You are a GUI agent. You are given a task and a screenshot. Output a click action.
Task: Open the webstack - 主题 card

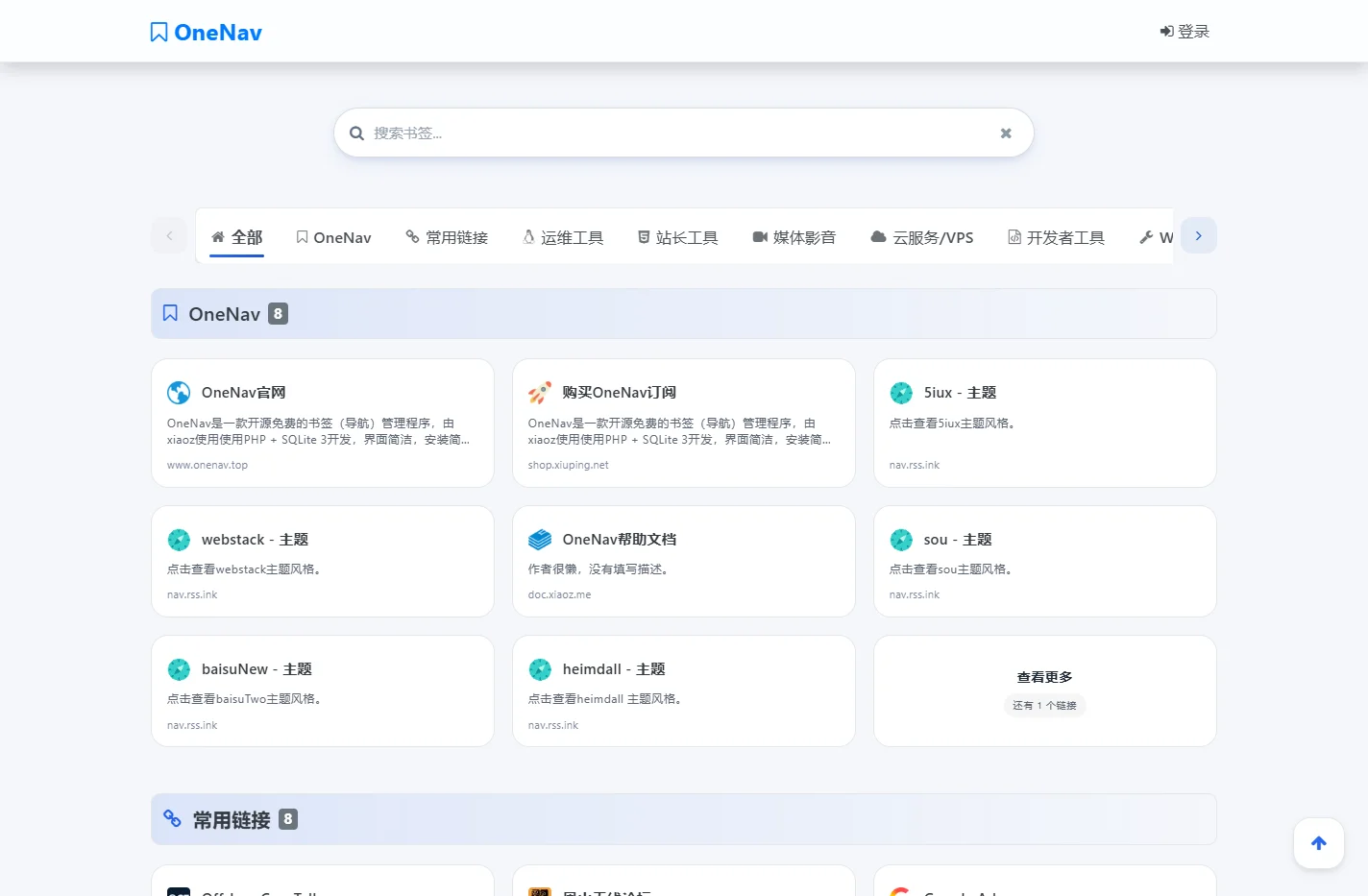point(323,562)
